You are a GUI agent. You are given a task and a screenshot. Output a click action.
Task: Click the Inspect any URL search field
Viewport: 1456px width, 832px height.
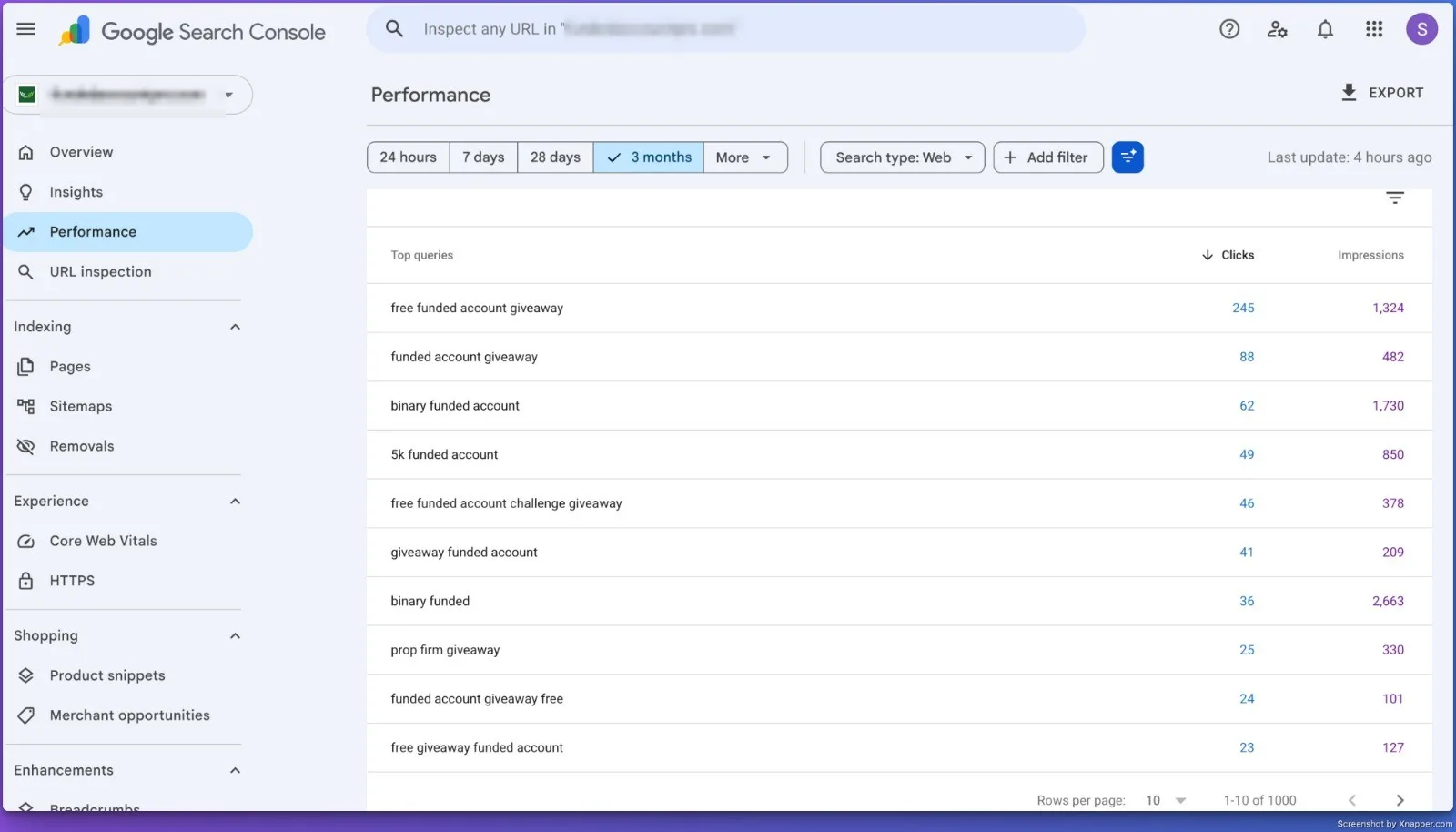(x=726, y=29)
